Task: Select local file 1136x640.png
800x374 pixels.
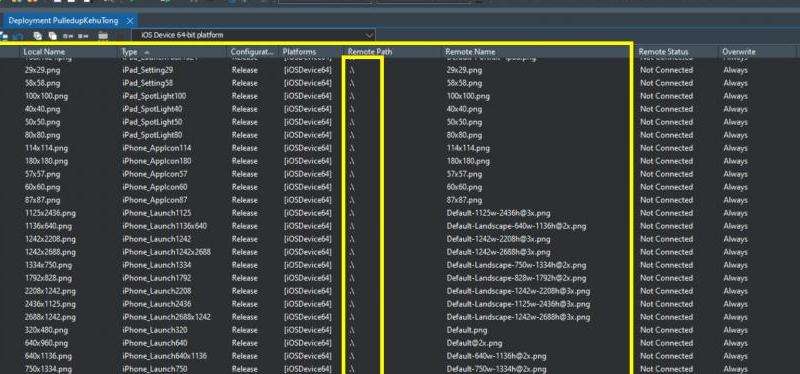Action: point(48,226)
